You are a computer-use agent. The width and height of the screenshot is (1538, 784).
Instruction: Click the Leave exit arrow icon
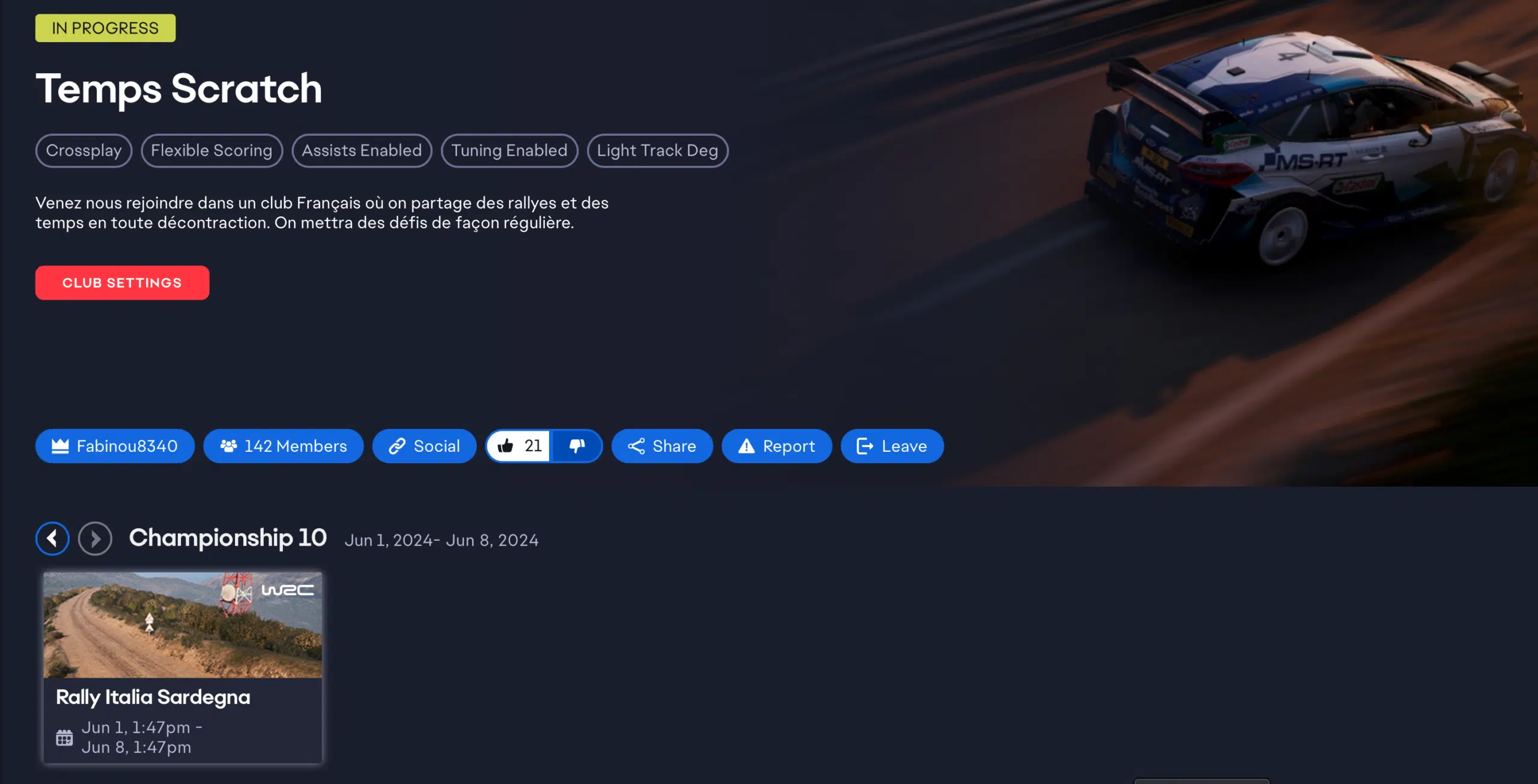[865, 446]
